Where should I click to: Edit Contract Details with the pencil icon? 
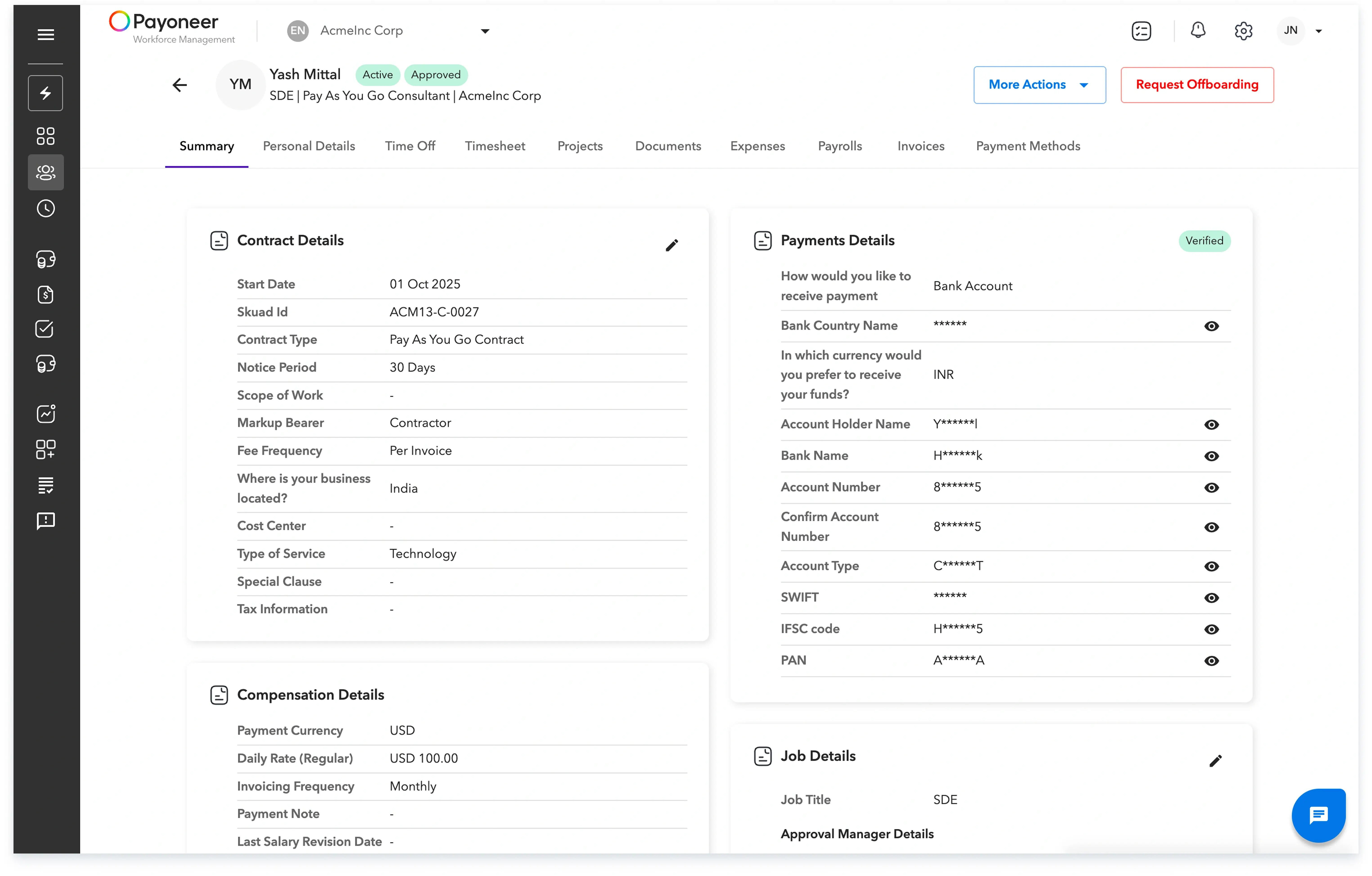pyautogui.click(x=672, y=245)
